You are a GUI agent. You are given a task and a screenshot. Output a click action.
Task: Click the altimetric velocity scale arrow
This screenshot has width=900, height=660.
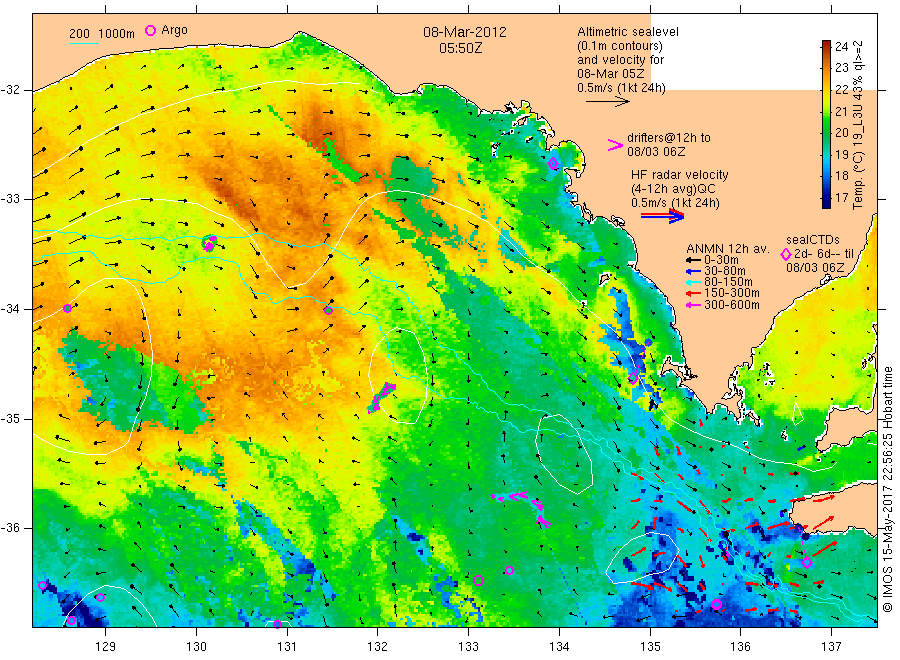[607, 102]
